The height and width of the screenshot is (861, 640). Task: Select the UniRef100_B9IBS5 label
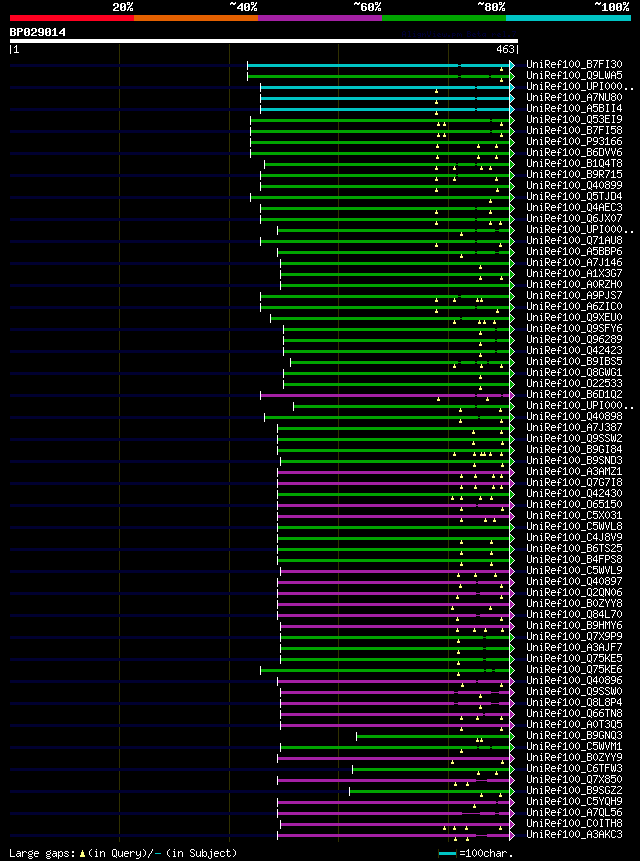point(575,361)
